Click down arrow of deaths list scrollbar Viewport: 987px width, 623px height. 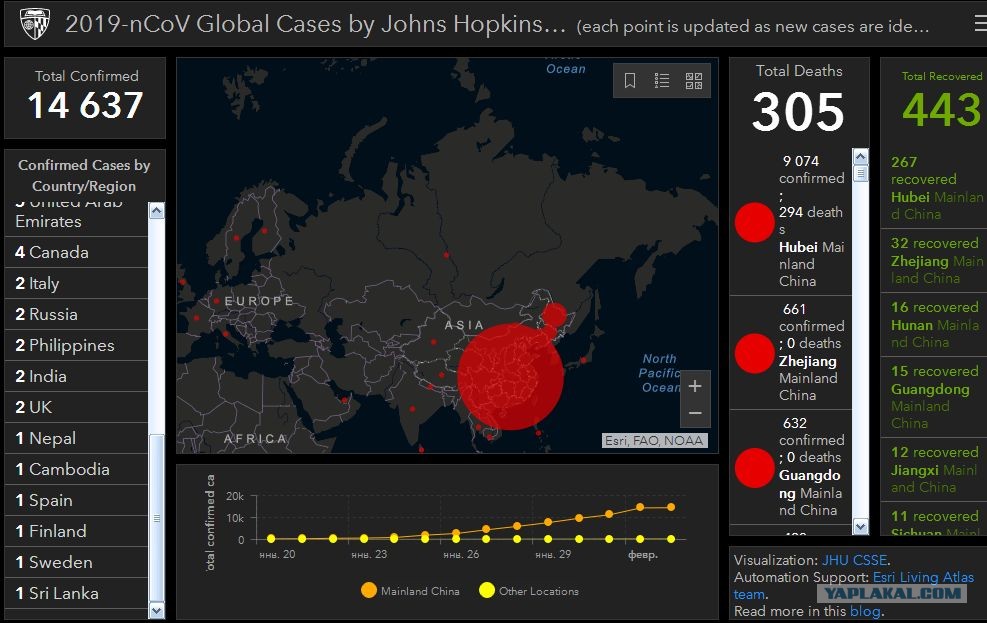point(860,526)
